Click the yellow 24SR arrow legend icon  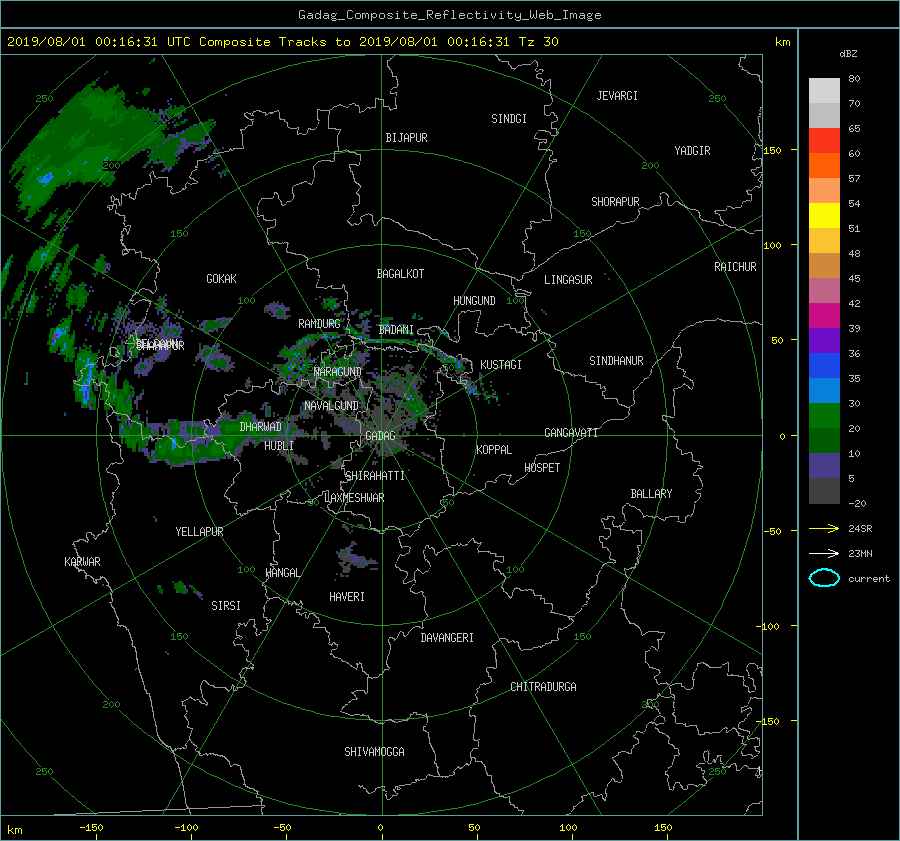[824, 528]
